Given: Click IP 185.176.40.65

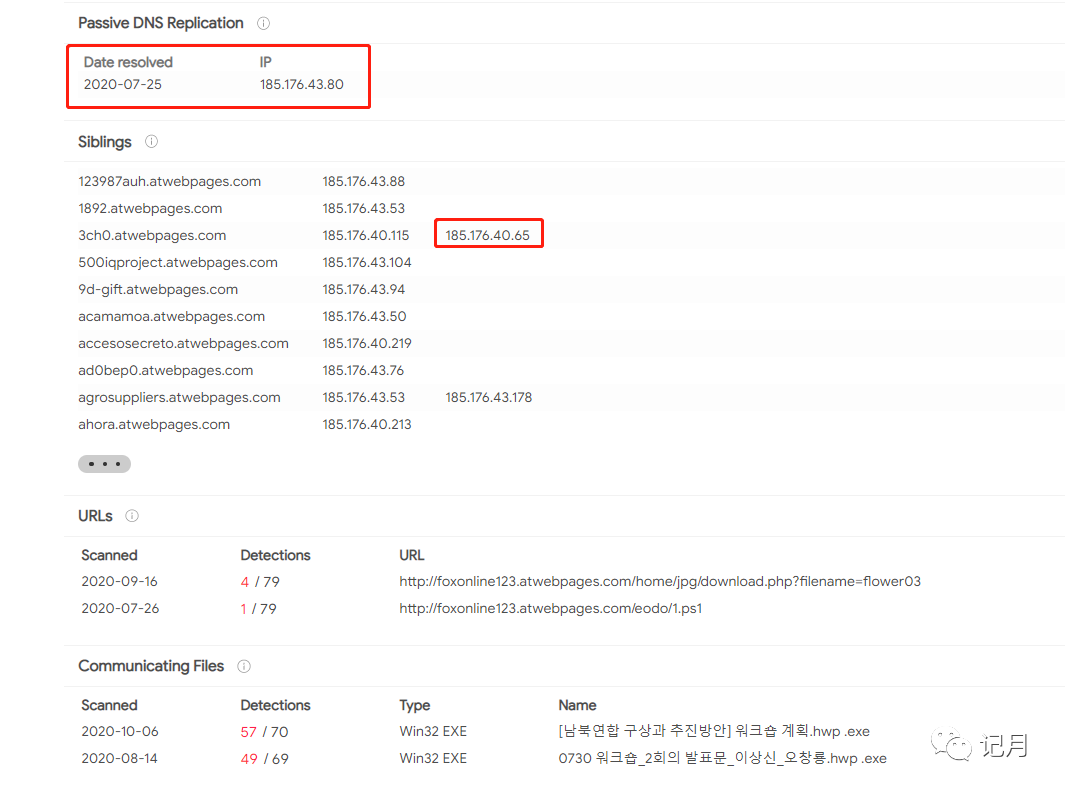Looking at the screenshot, I should 487,236.
